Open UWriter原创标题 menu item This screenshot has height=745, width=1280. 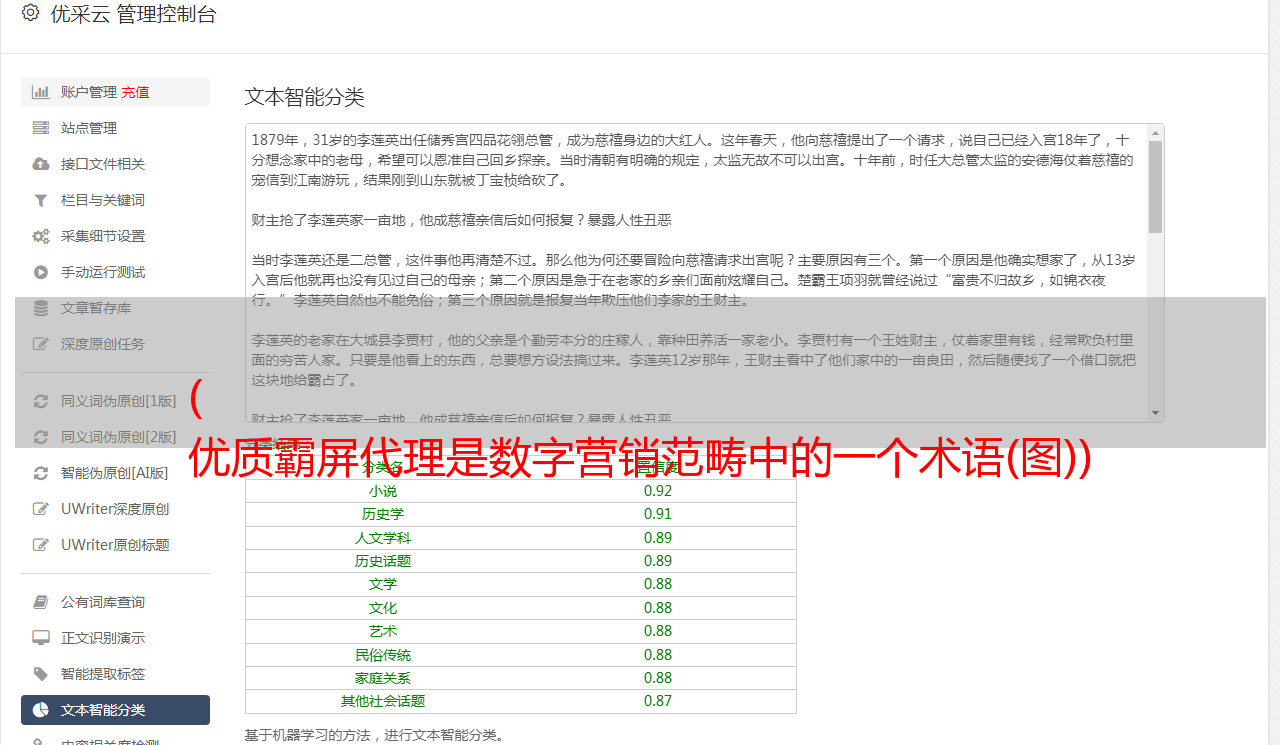click(115, 545)
